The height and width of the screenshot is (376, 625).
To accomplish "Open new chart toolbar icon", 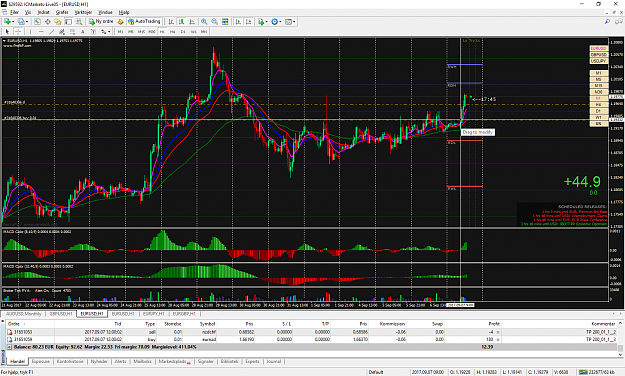I will coord(8,22).
